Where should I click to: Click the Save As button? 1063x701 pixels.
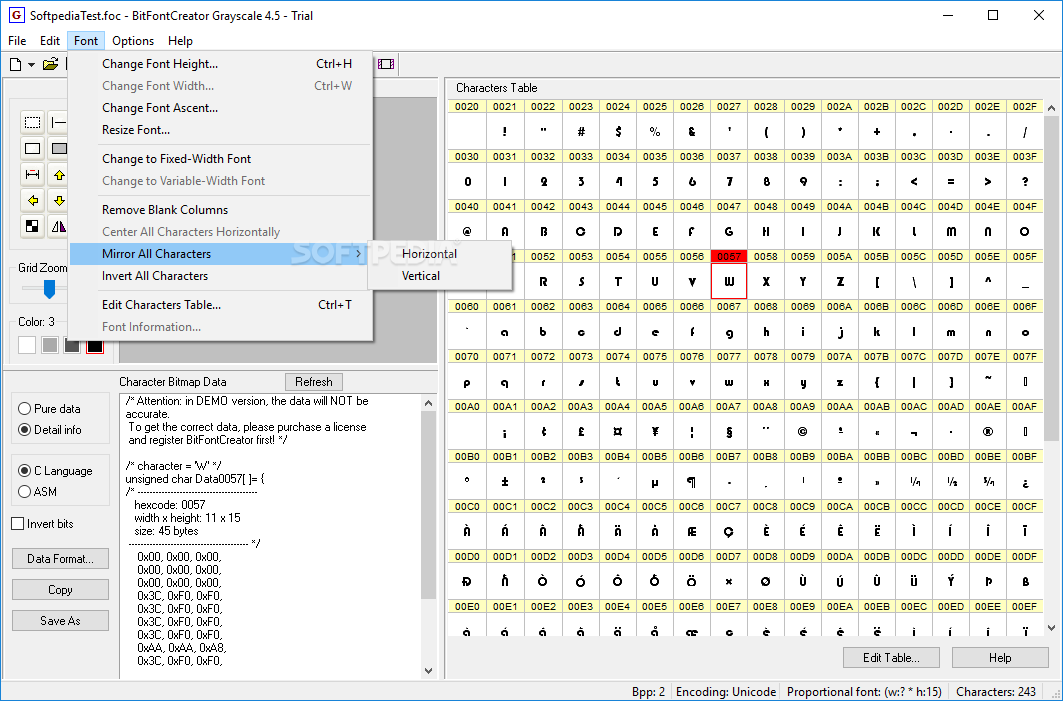pos(60,620)
